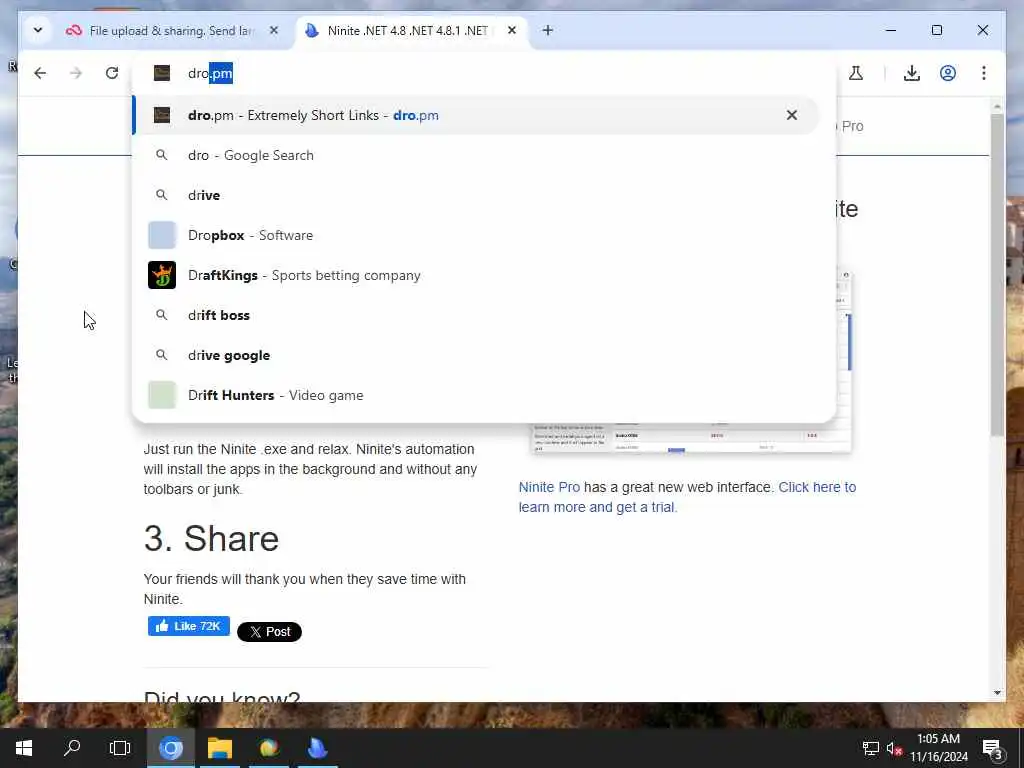The image size is (1024, 768).
Task: Open 'Click here to learn more' link
Action: 687,497
